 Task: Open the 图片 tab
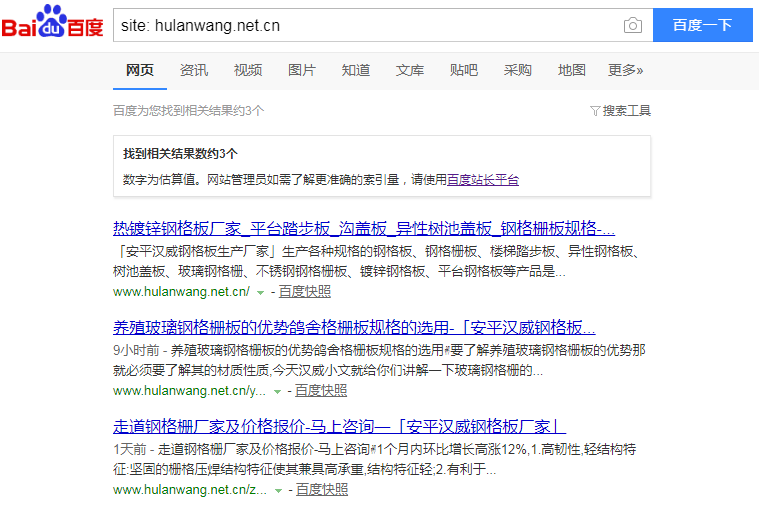point(302,70)
